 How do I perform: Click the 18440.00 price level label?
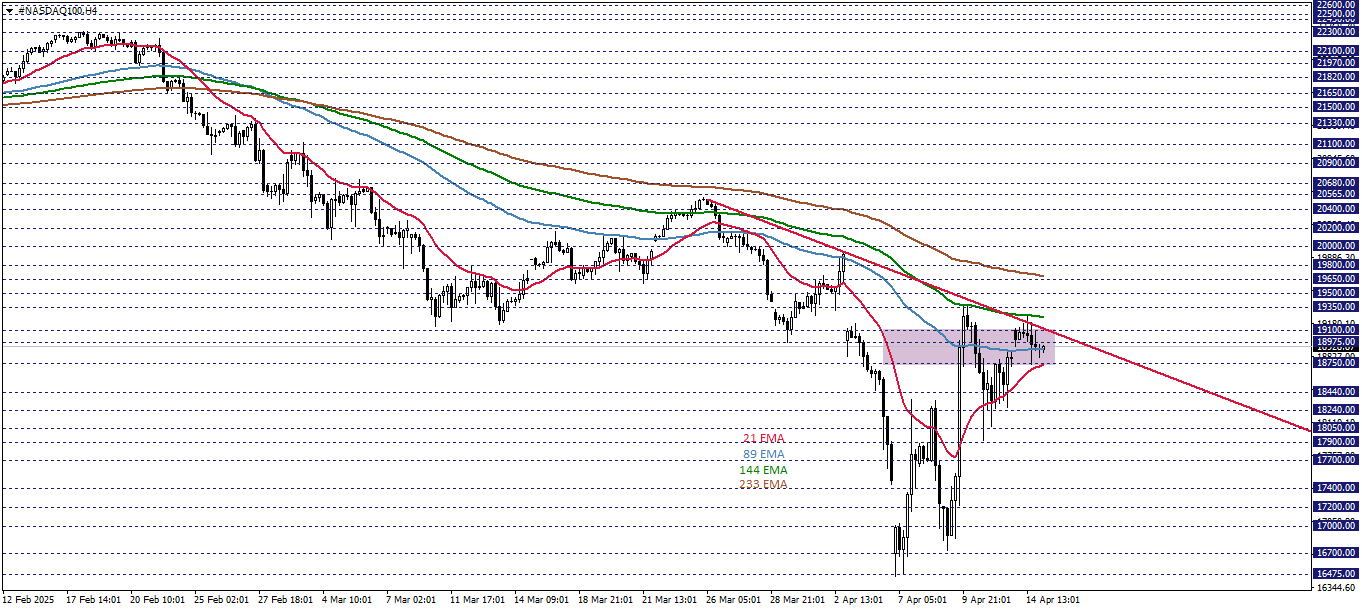click(x=1337, y=392)
